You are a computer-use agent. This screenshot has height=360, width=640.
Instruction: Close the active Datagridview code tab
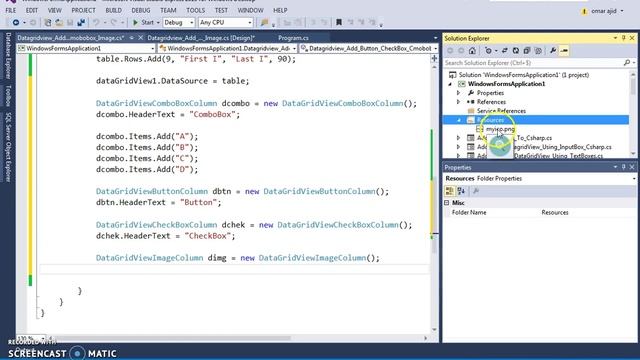click(x=140, y=38)
